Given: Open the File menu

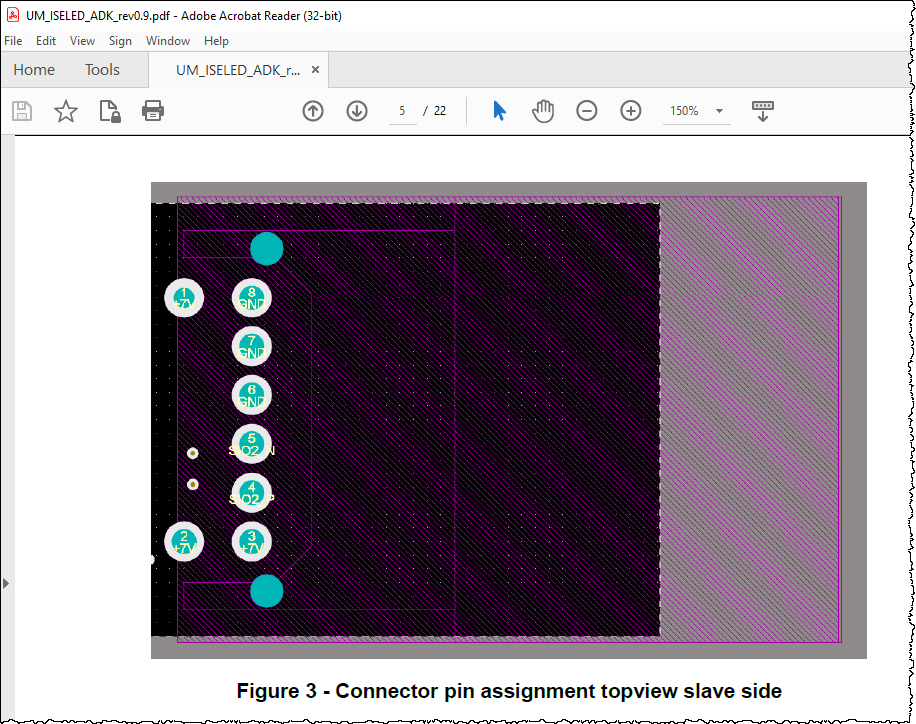Looking at the screenshot, I should pos(13,41).
